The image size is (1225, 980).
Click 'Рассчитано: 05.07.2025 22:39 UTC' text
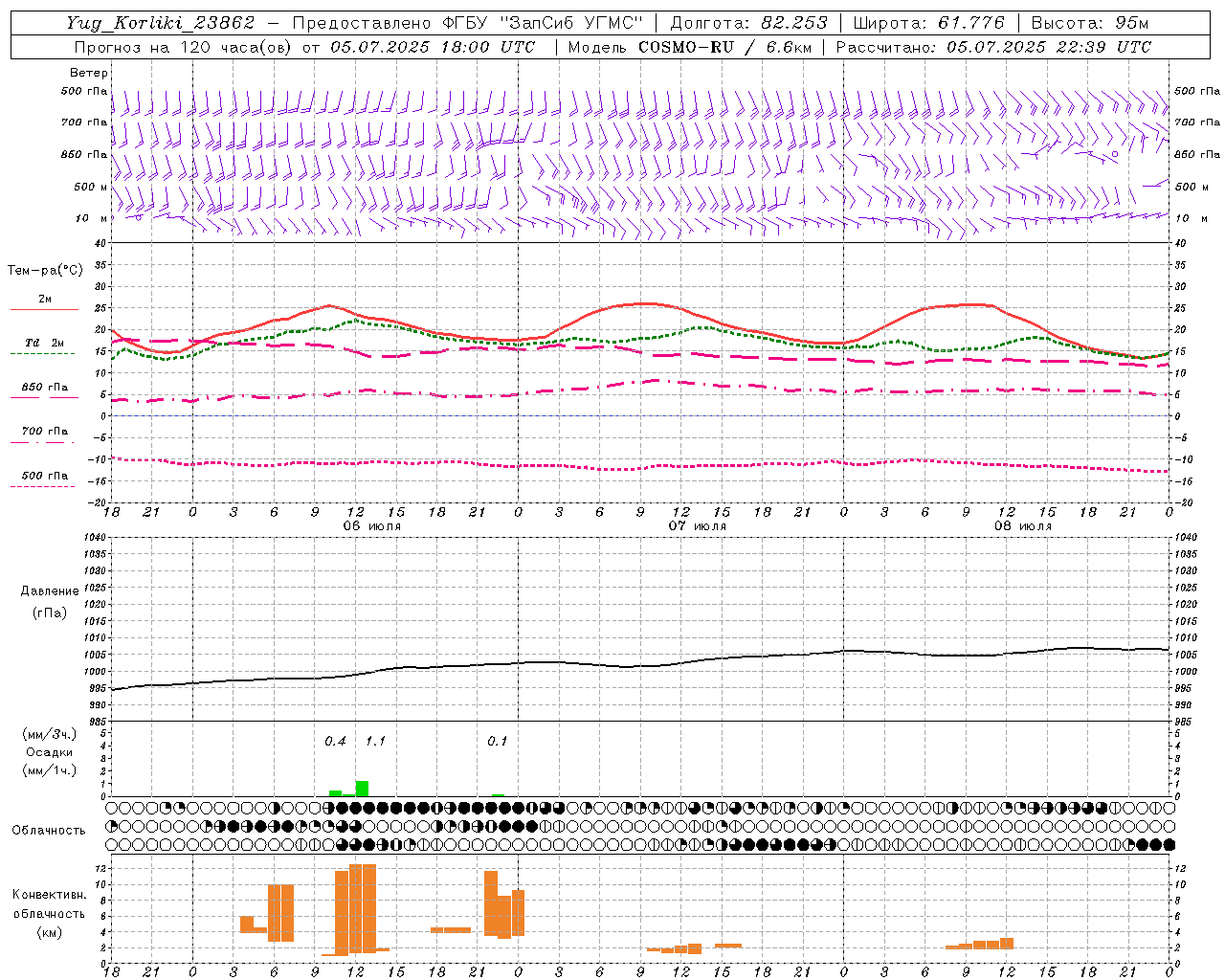993,47
